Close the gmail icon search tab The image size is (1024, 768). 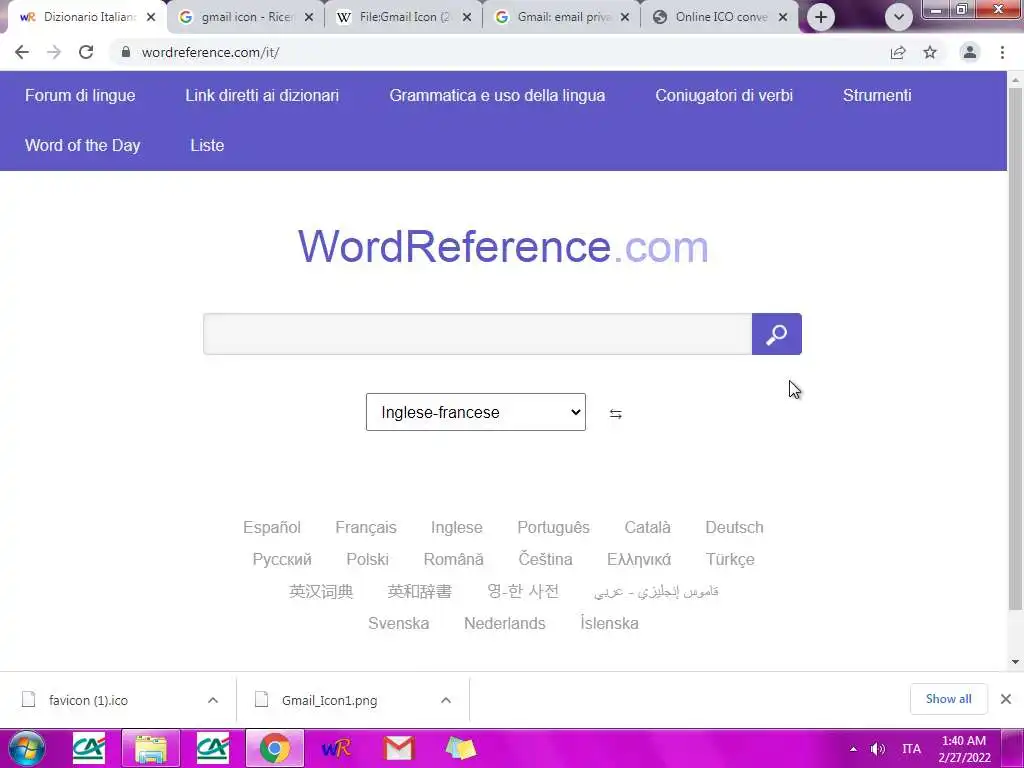(x=309, y=18)
